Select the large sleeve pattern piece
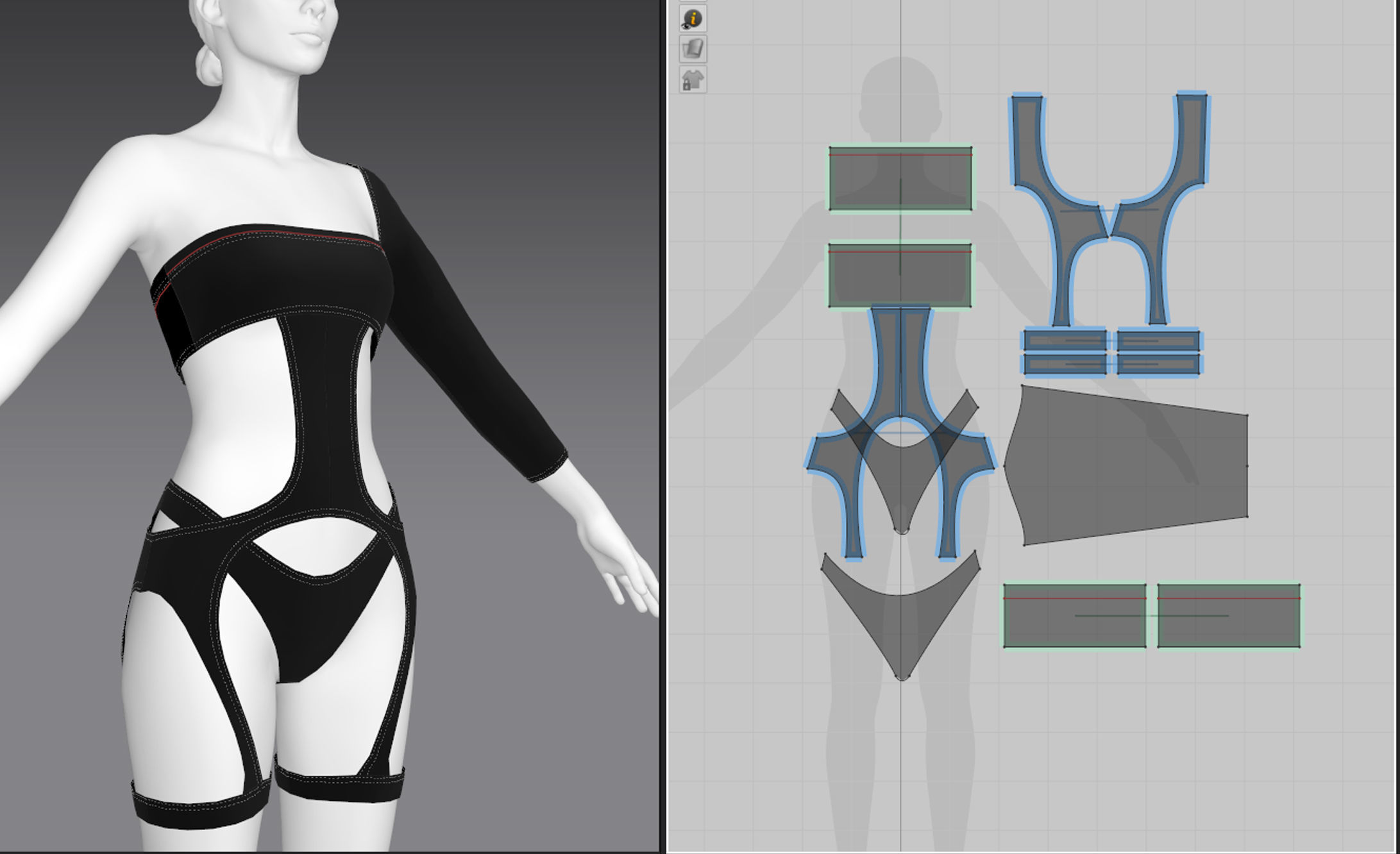The height and width of the screenshot is (854, 1400). 1126,465
